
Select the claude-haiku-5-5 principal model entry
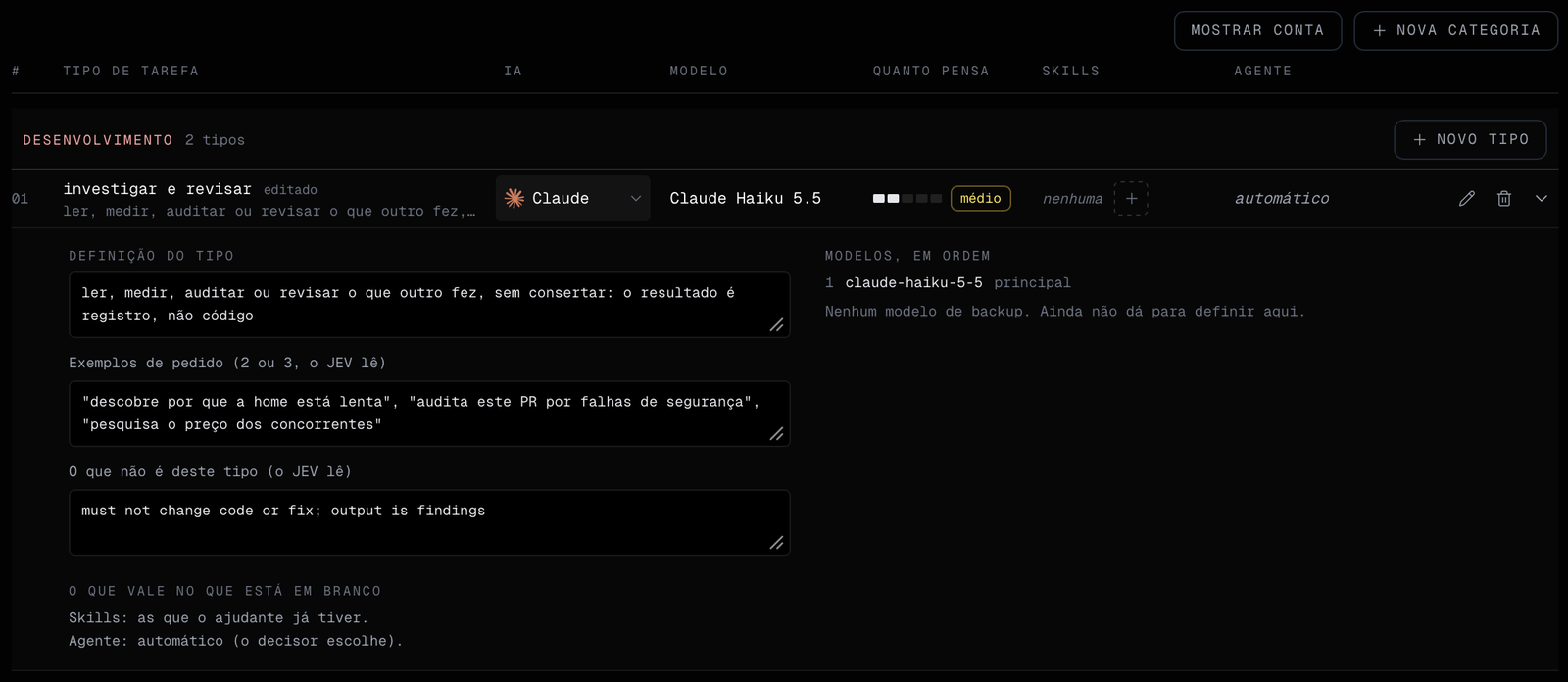[x=948, y=282]
